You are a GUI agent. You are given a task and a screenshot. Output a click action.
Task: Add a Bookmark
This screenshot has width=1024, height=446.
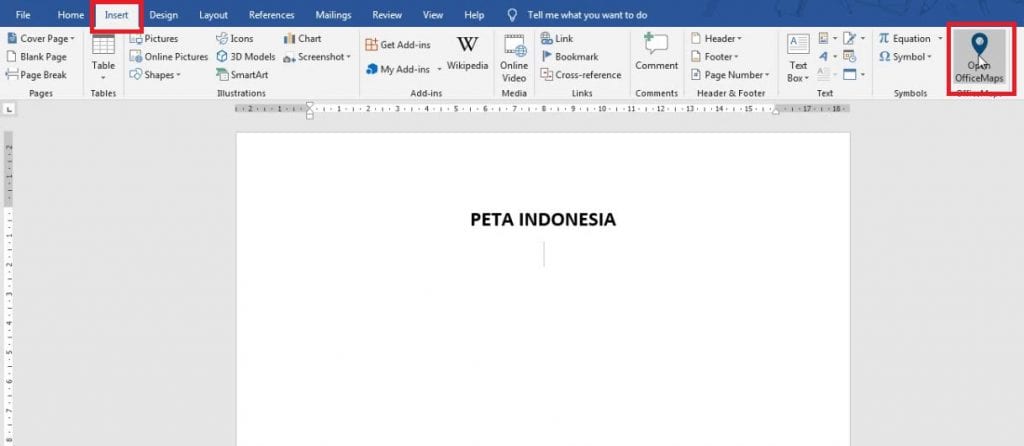569,57
